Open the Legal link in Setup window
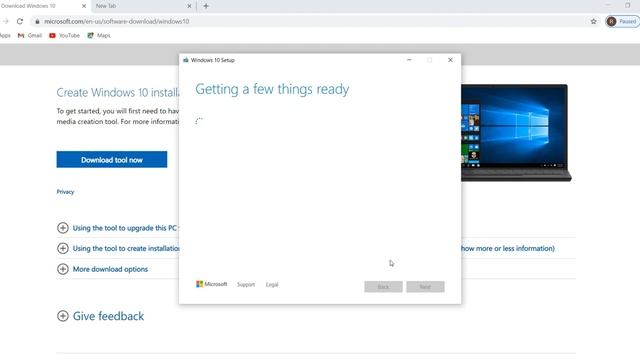 (272, 284)
